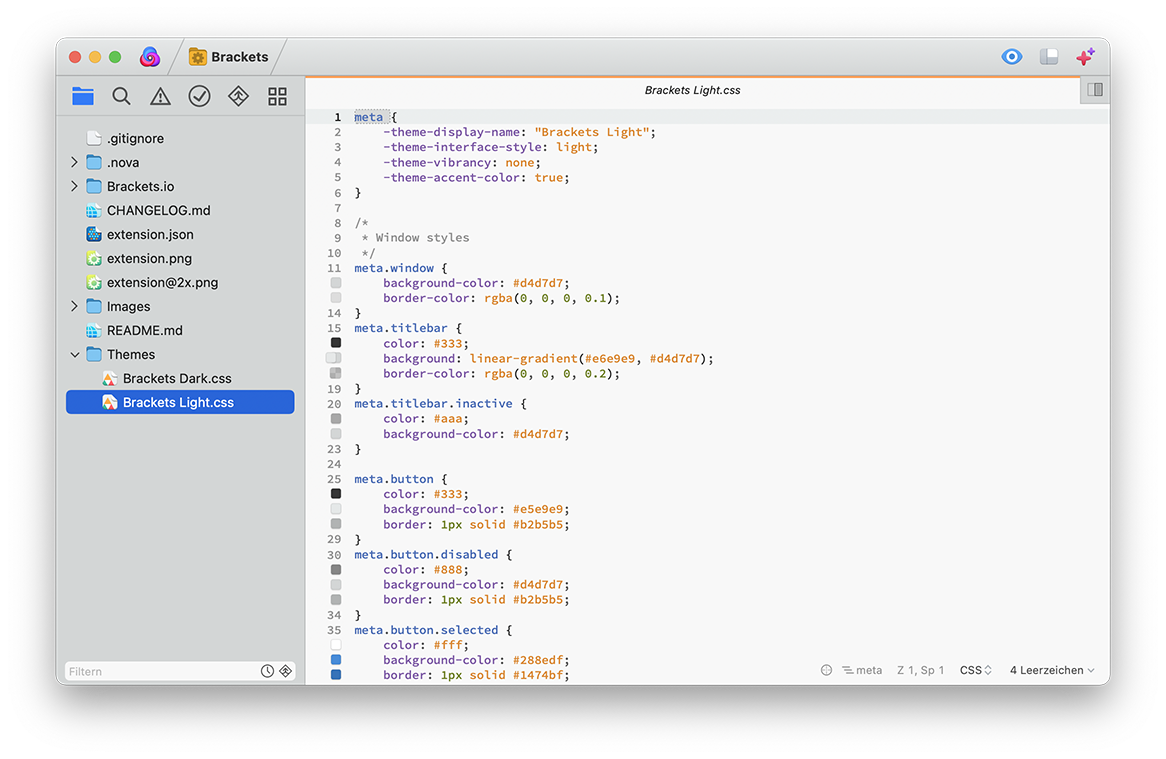
Task: Open the Files sidebar folder icon
Action: coord(83,96)
